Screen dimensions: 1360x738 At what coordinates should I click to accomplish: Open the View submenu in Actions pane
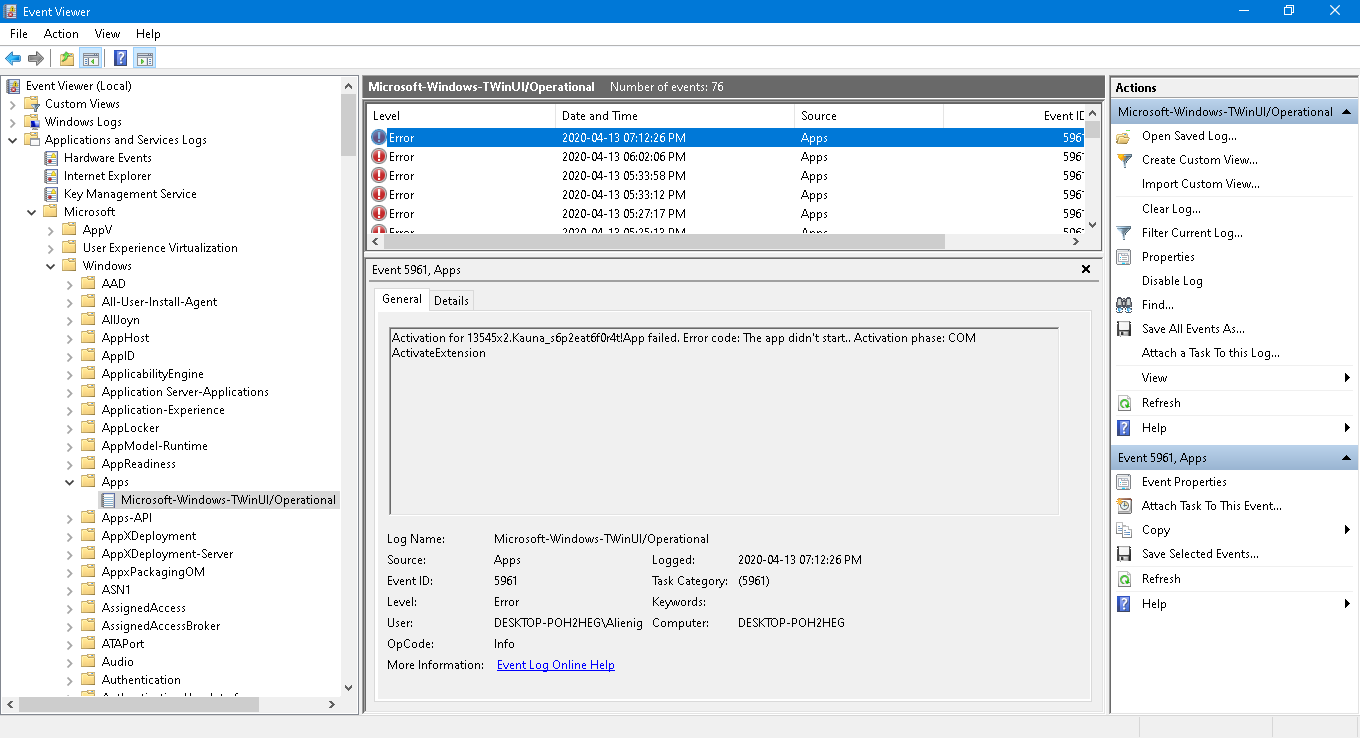tap(1233, 378)
